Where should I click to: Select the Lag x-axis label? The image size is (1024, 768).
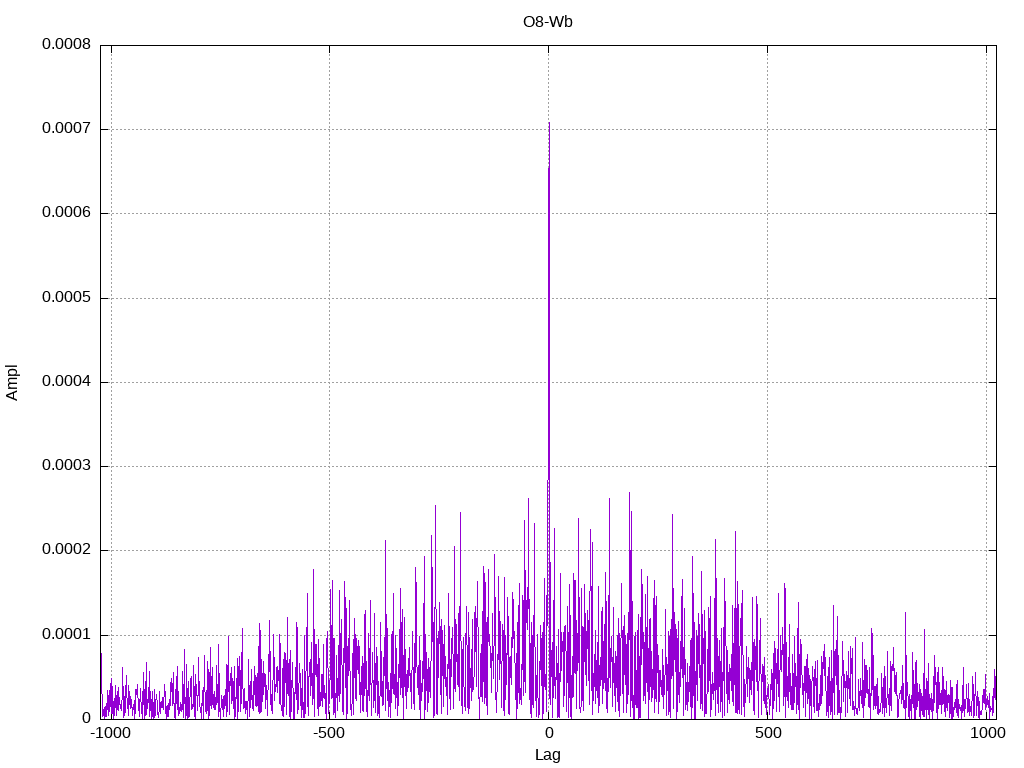tap(548, 755)
